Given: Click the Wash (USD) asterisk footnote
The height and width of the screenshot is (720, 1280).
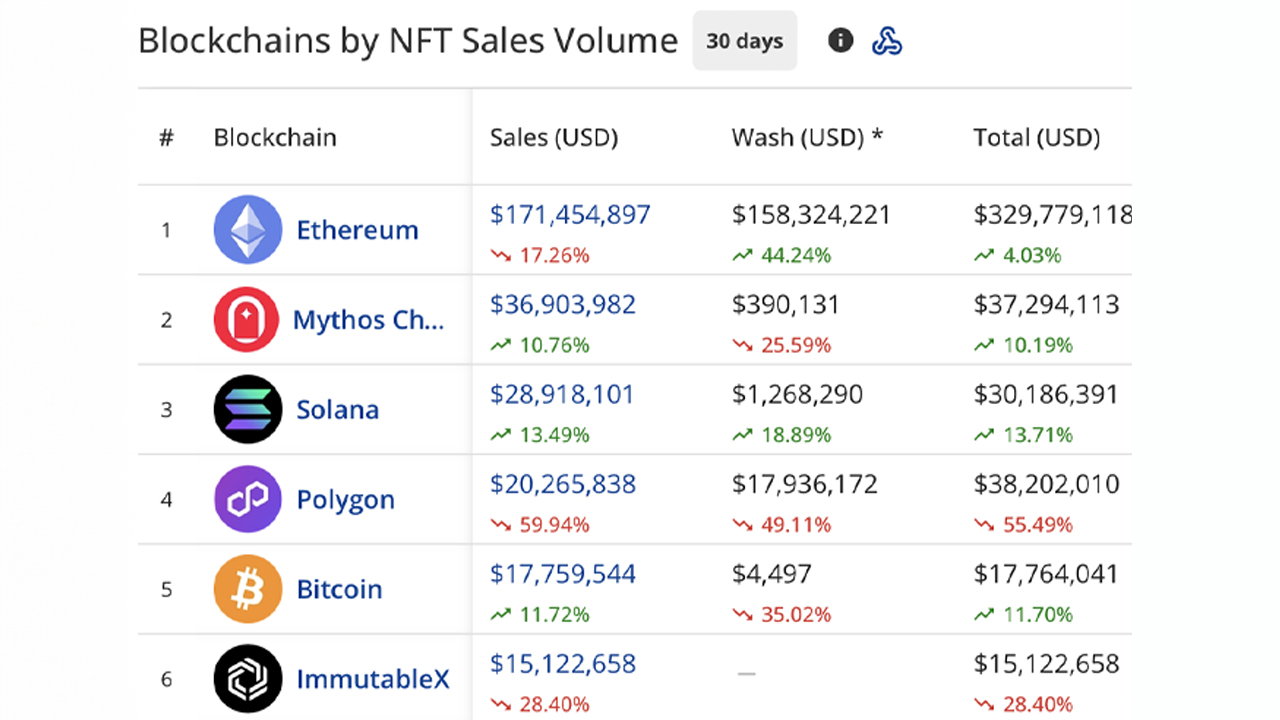Looking at the screenshot, I should click(877, 137).
